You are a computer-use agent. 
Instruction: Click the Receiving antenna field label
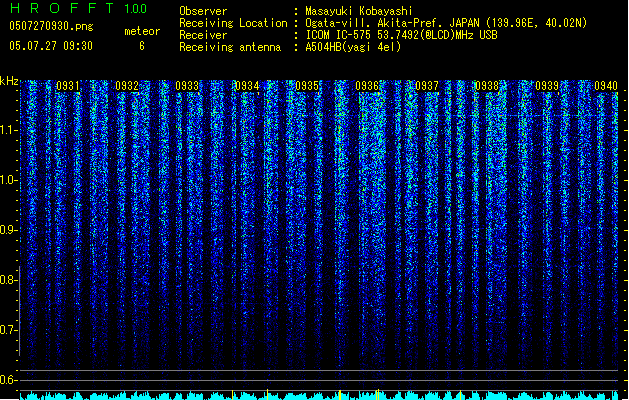click(230, 47)
